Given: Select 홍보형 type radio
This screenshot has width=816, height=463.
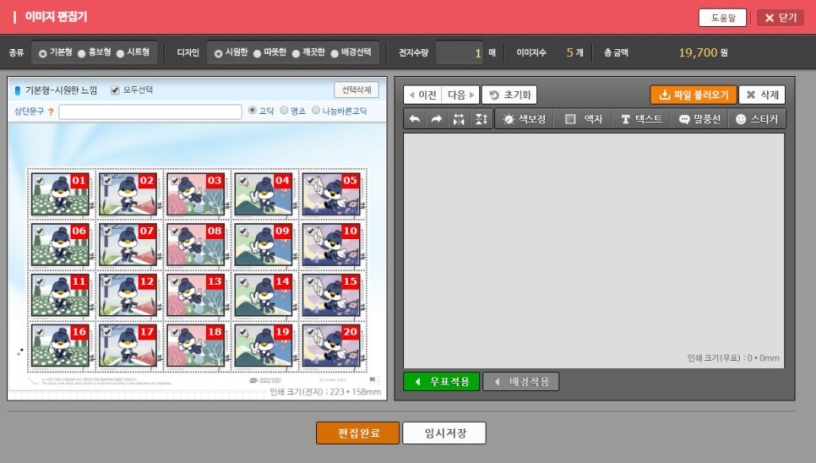Looking at the screenshot, I should pyautogui.click(x=82, y=53).
